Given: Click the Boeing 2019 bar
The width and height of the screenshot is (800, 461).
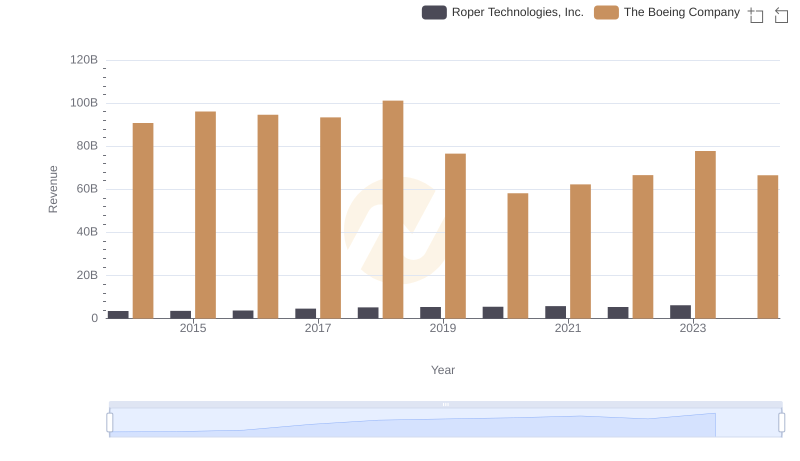Looking at the screenshot, I should (455, 236).
